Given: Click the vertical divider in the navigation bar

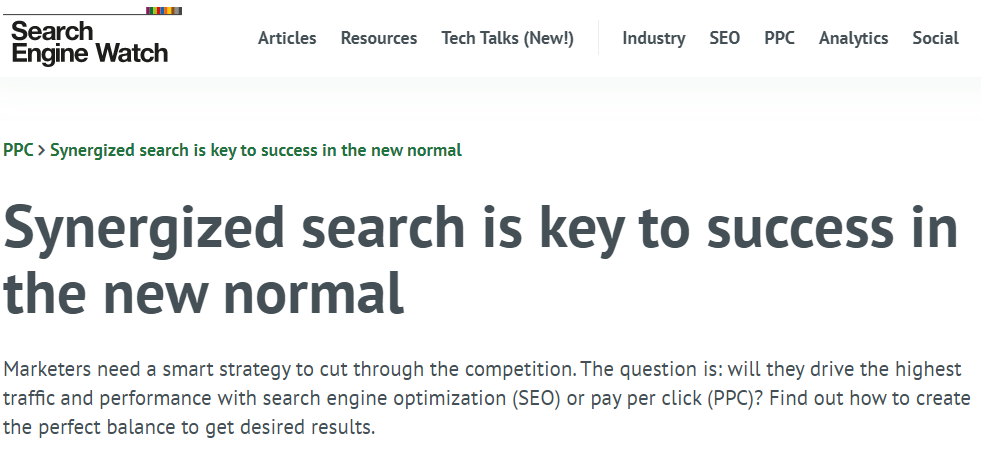Looking at the screenshot, I should pyautogui.click(x=598, y=38).
